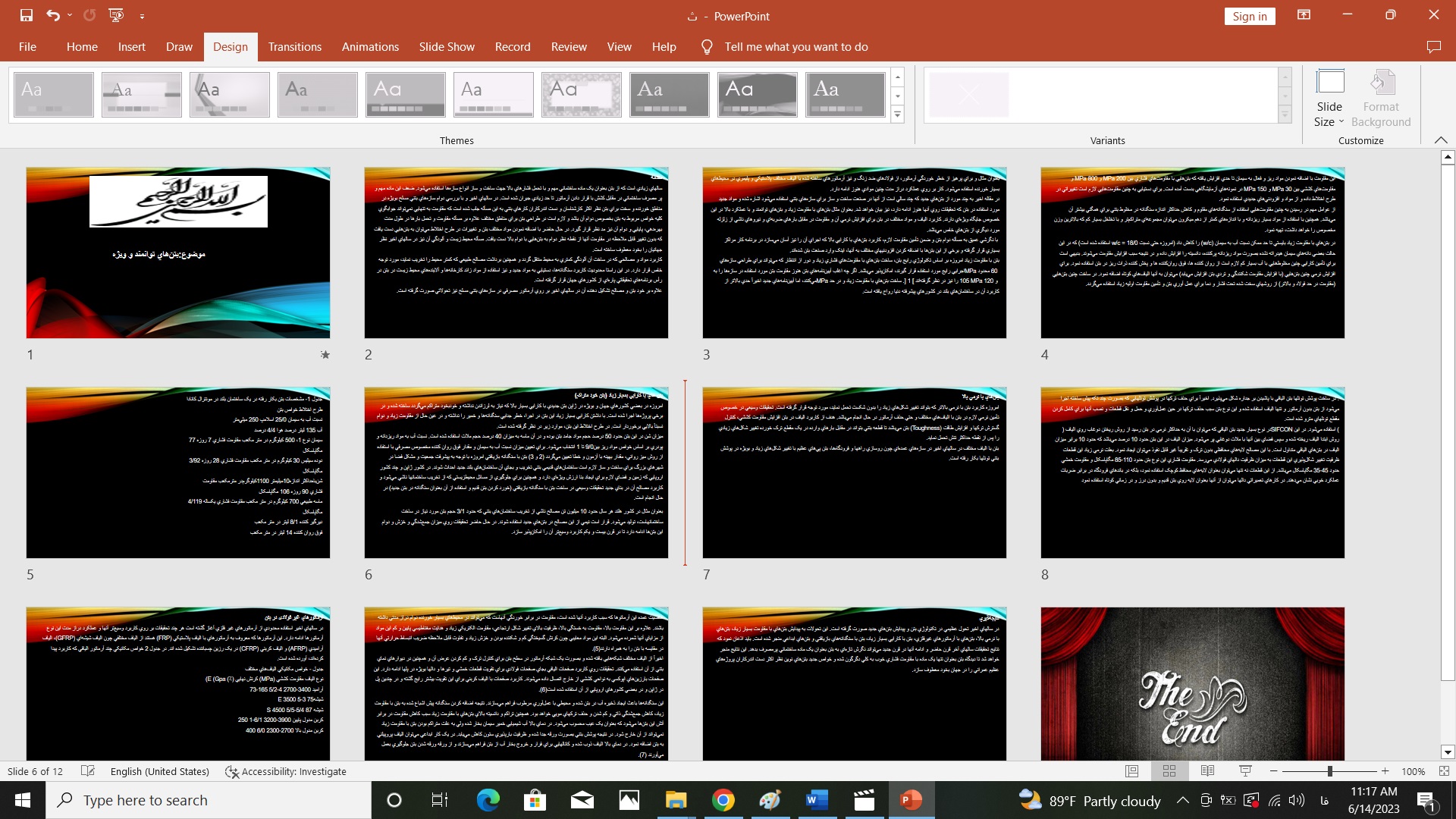Toggle Slide Sorter view button
1456x819 pixels.
(1169, 771)
